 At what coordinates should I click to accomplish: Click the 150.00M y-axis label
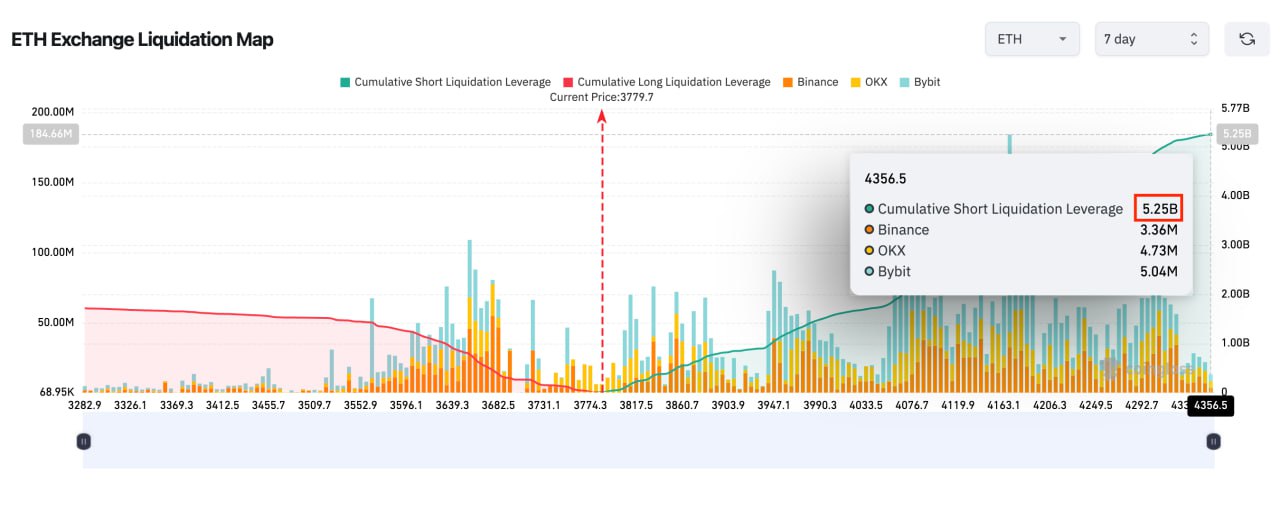coord(53,182)
